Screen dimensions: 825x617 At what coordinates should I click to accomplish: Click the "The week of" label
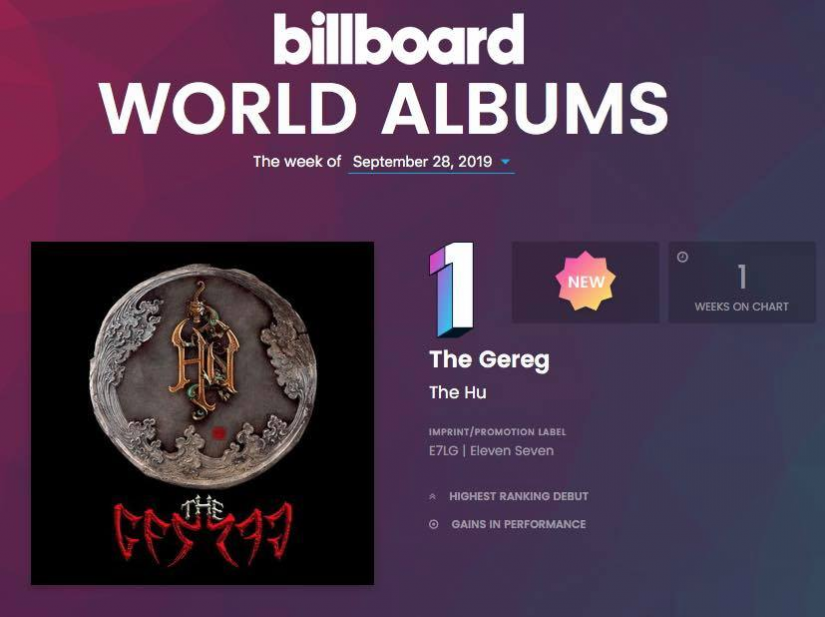click(x=297, y=161)
